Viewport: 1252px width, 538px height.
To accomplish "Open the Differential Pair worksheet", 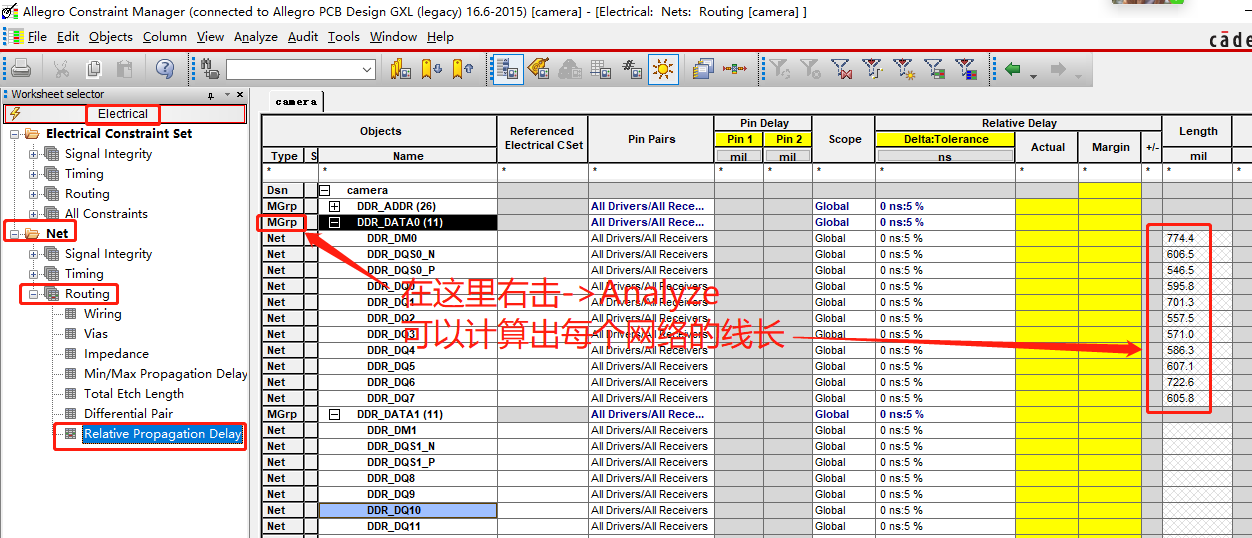I will point(128,414).
